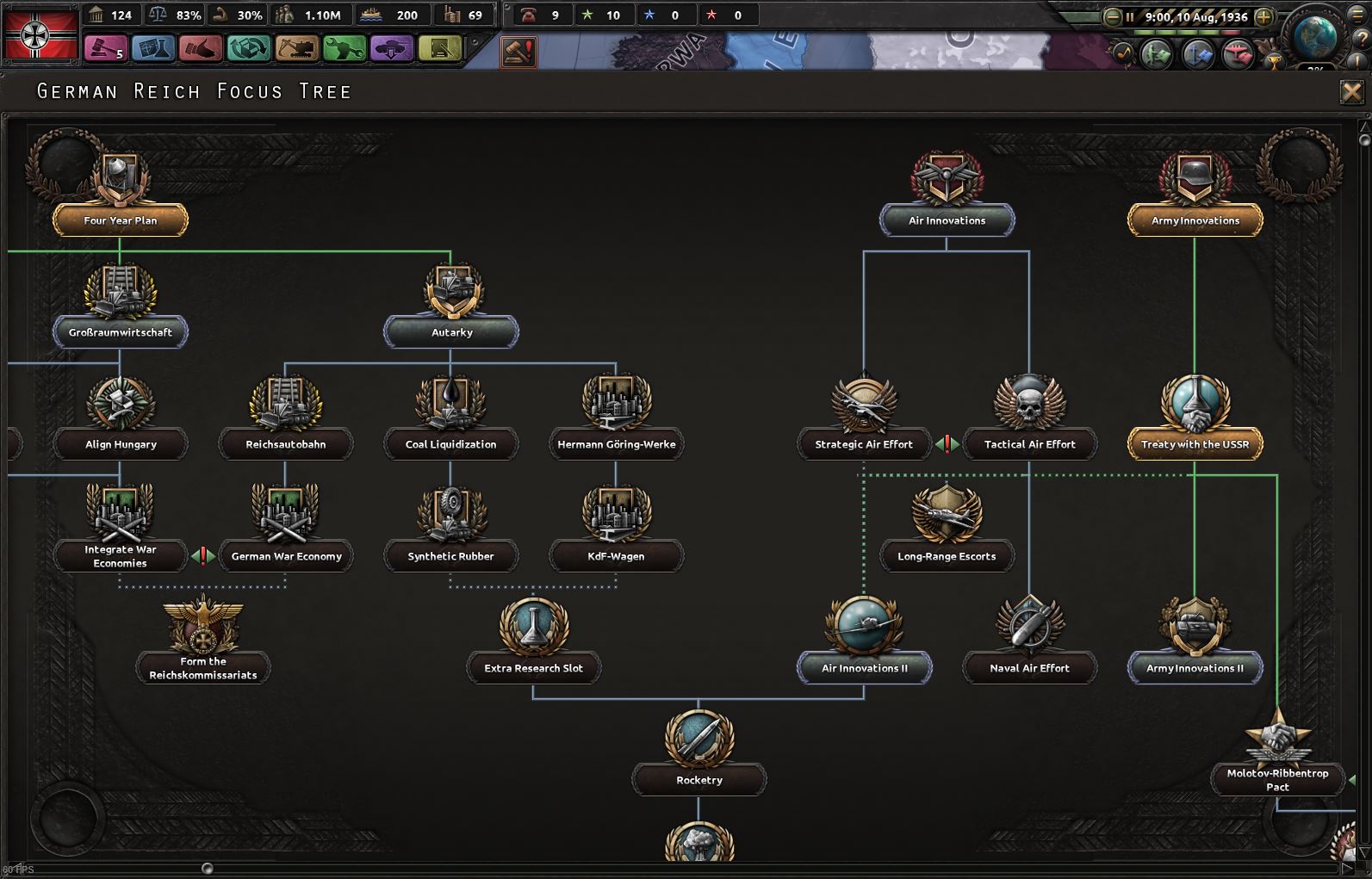Click the stability 83% indicator
This screenshot has width=1372, height=879.
coord(176,15)
